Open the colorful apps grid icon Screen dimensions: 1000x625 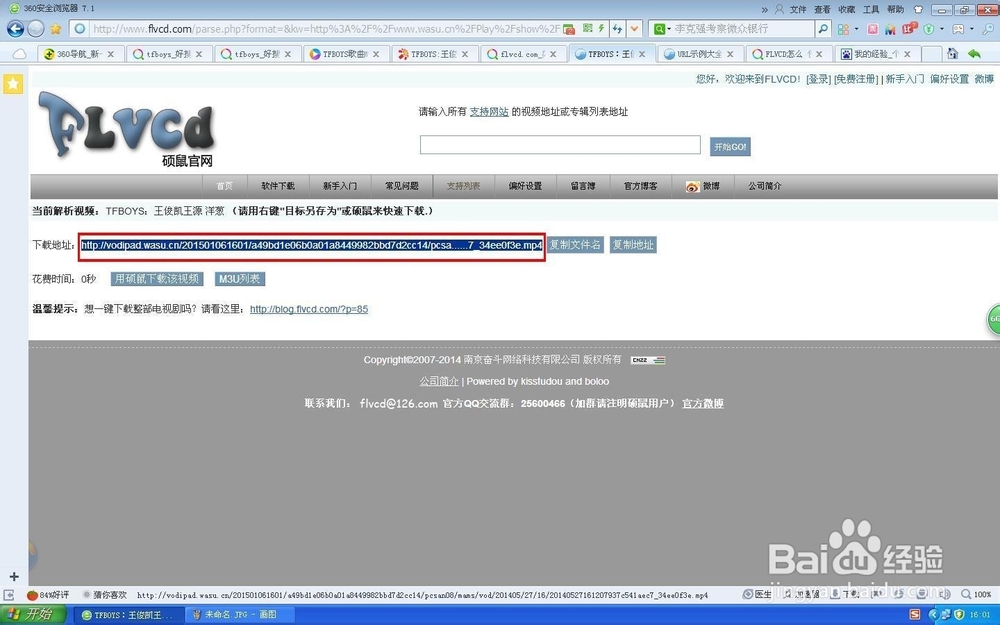(x=844, y=29)
